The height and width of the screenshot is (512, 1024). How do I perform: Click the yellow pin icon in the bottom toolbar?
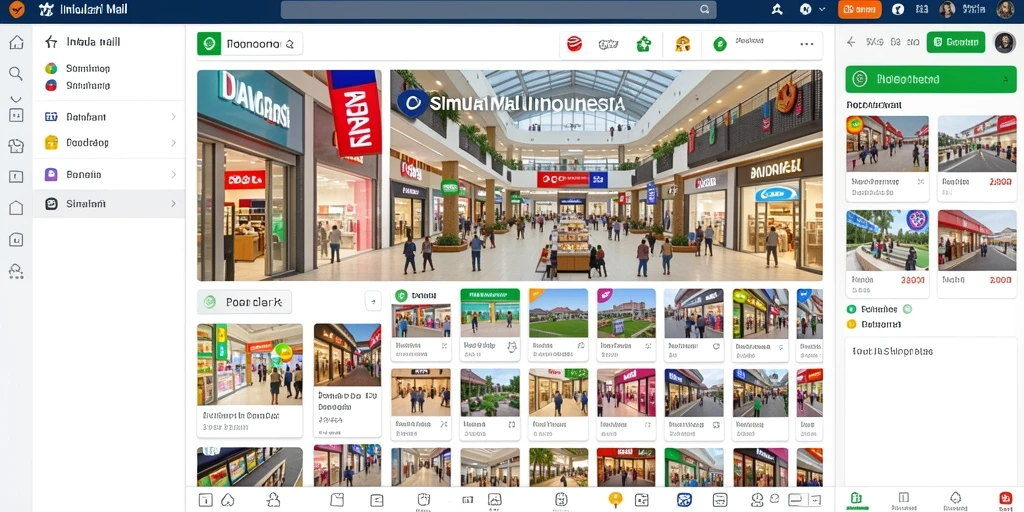(x=615, y=500)
